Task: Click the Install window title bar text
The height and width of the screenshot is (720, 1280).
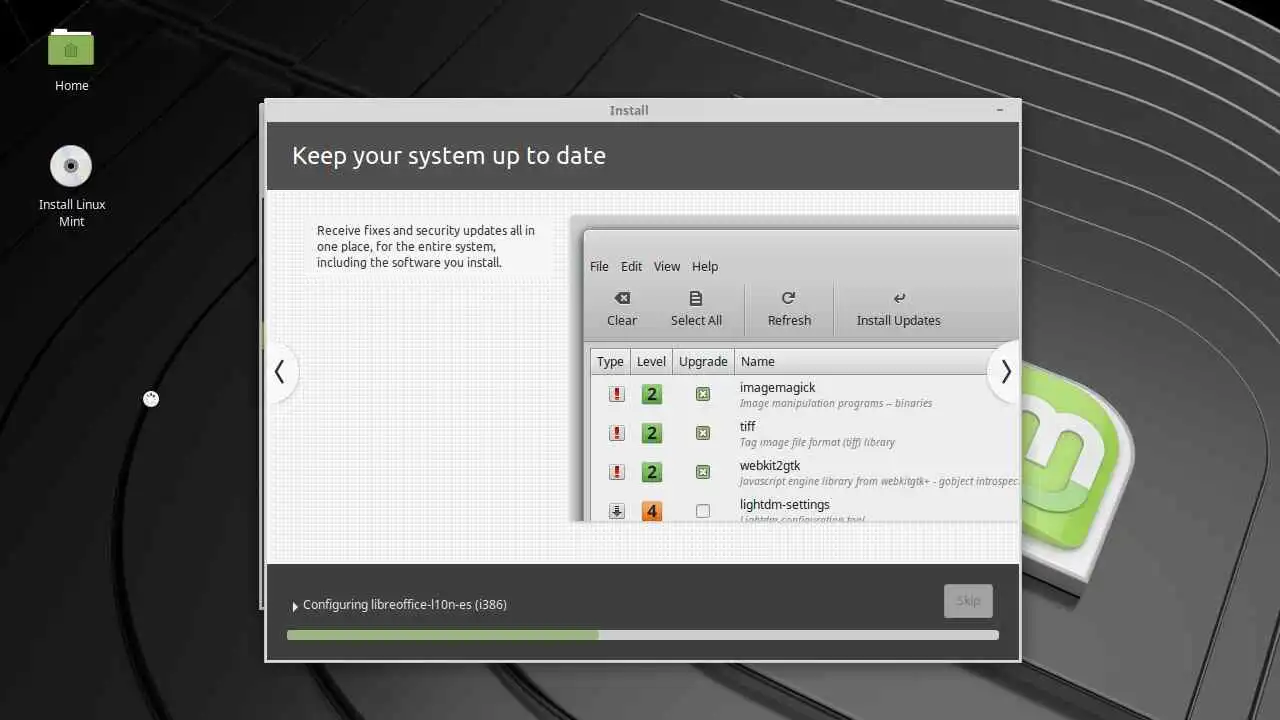Action: (x=629, y=110)
